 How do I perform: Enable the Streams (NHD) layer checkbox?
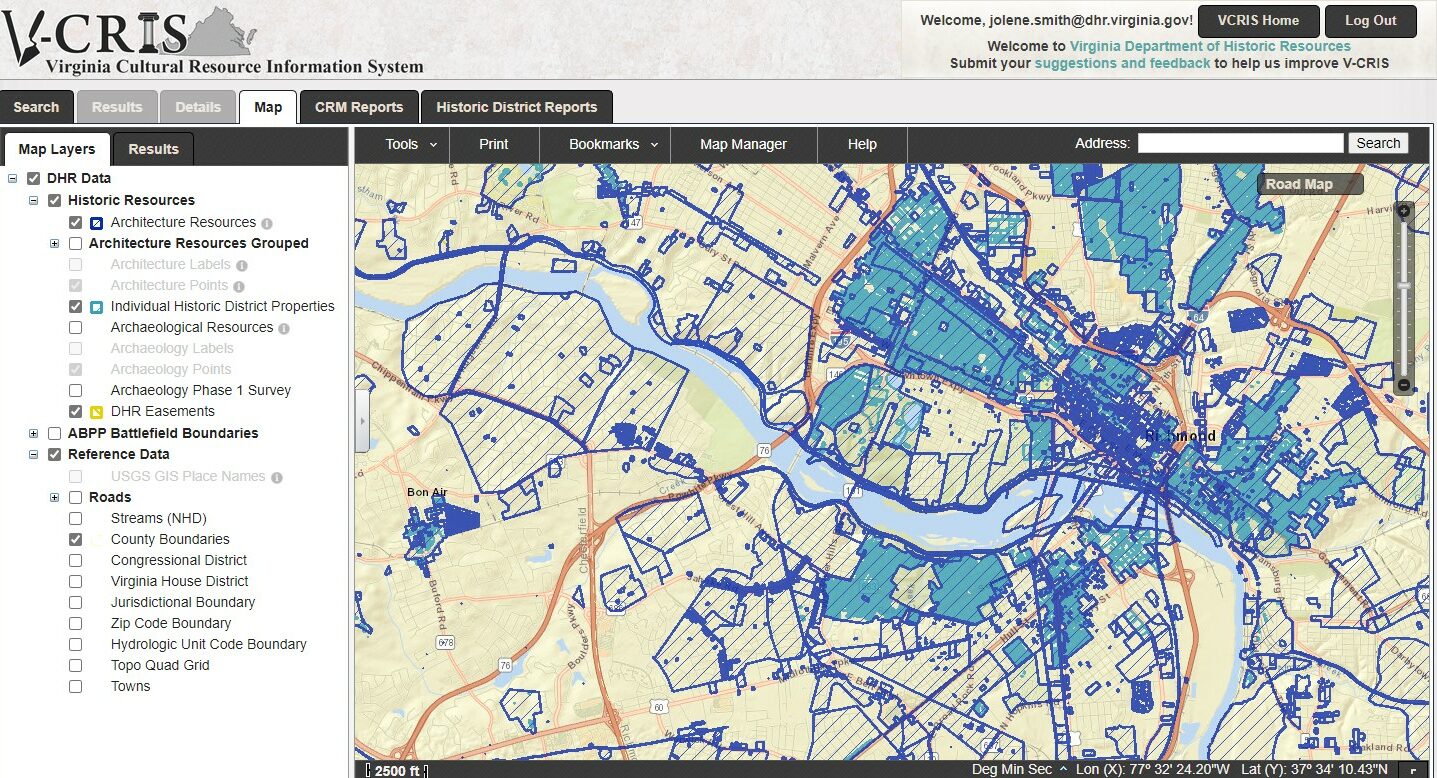pyautogui.click(x=76, y=518)
